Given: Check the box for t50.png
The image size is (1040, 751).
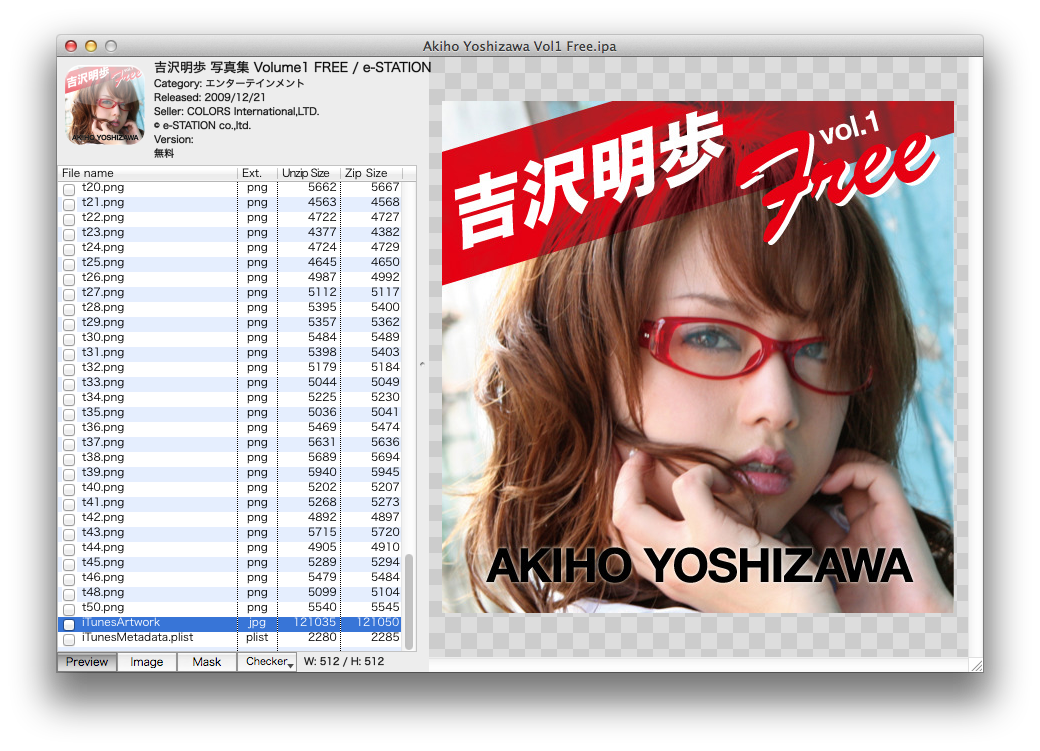Looking at the screenshot, I should [x=69, y=609].
